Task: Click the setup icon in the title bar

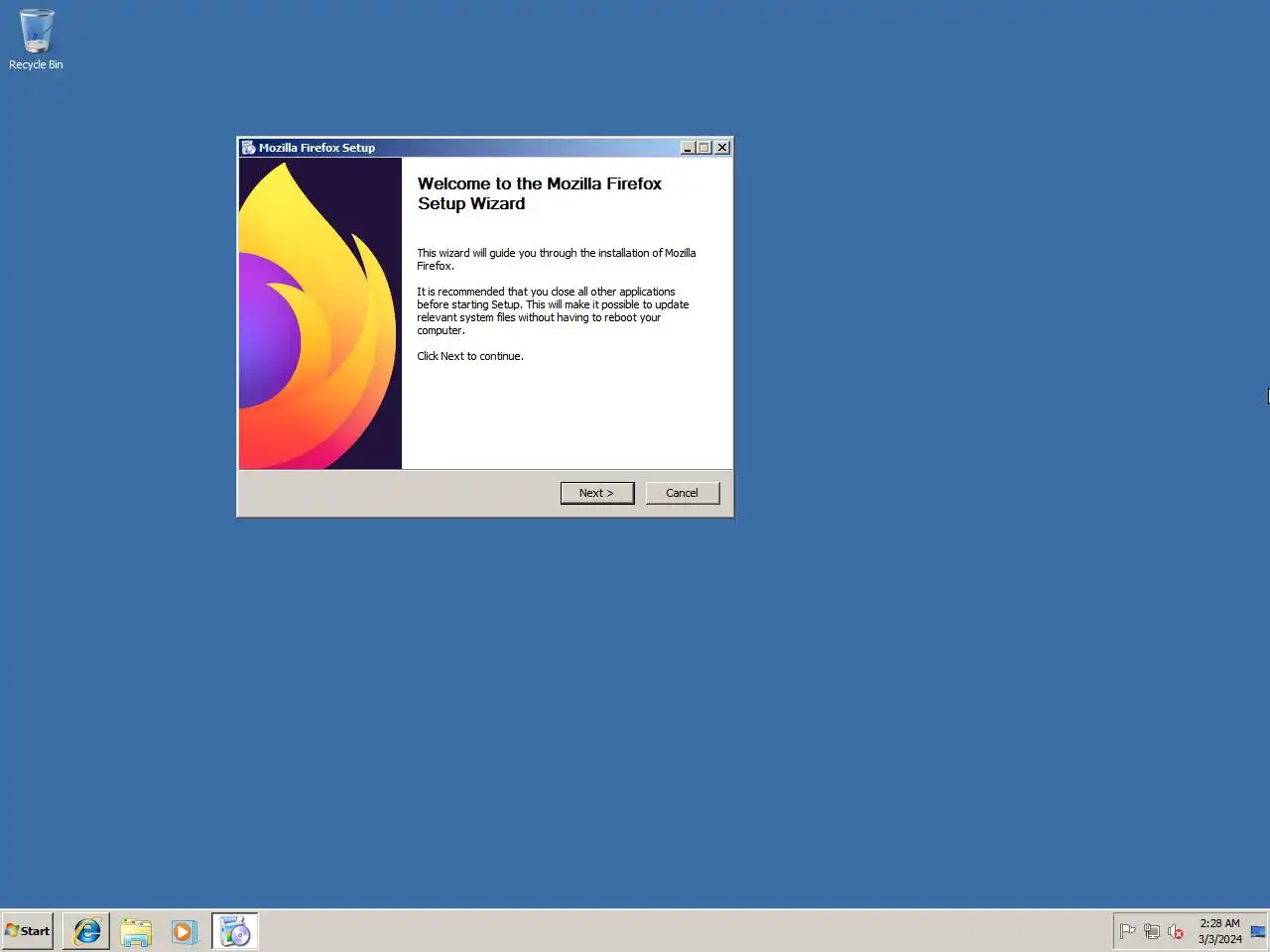Action: coord(248,147)
